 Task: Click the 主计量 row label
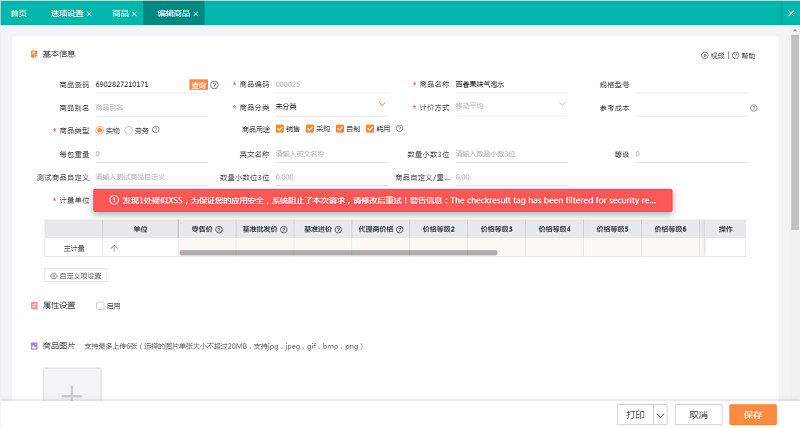coord(74,248)
